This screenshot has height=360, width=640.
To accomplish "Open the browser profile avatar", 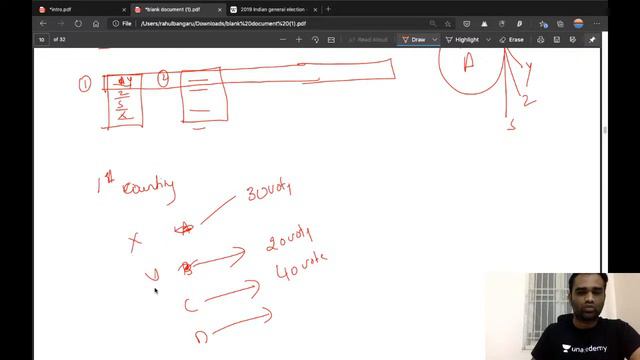I will point(578,24).
